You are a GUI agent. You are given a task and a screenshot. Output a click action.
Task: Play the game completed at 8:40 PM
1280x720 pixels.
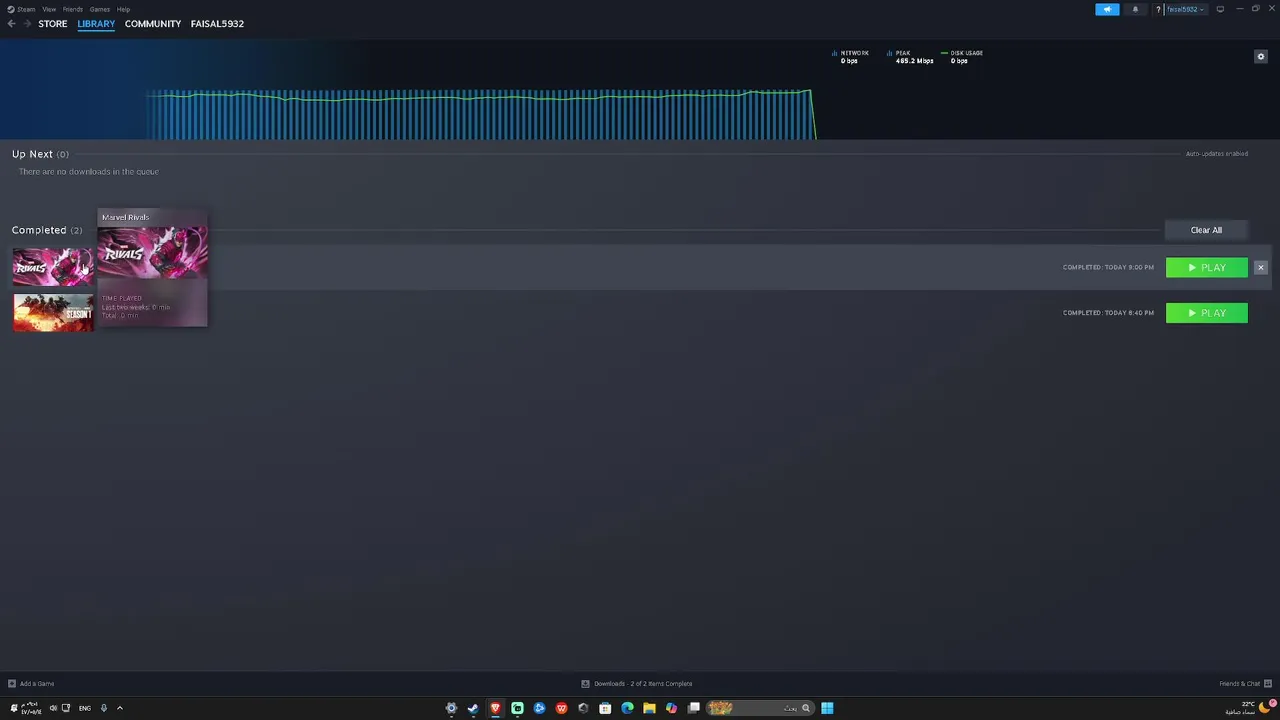pos(1207,313)
